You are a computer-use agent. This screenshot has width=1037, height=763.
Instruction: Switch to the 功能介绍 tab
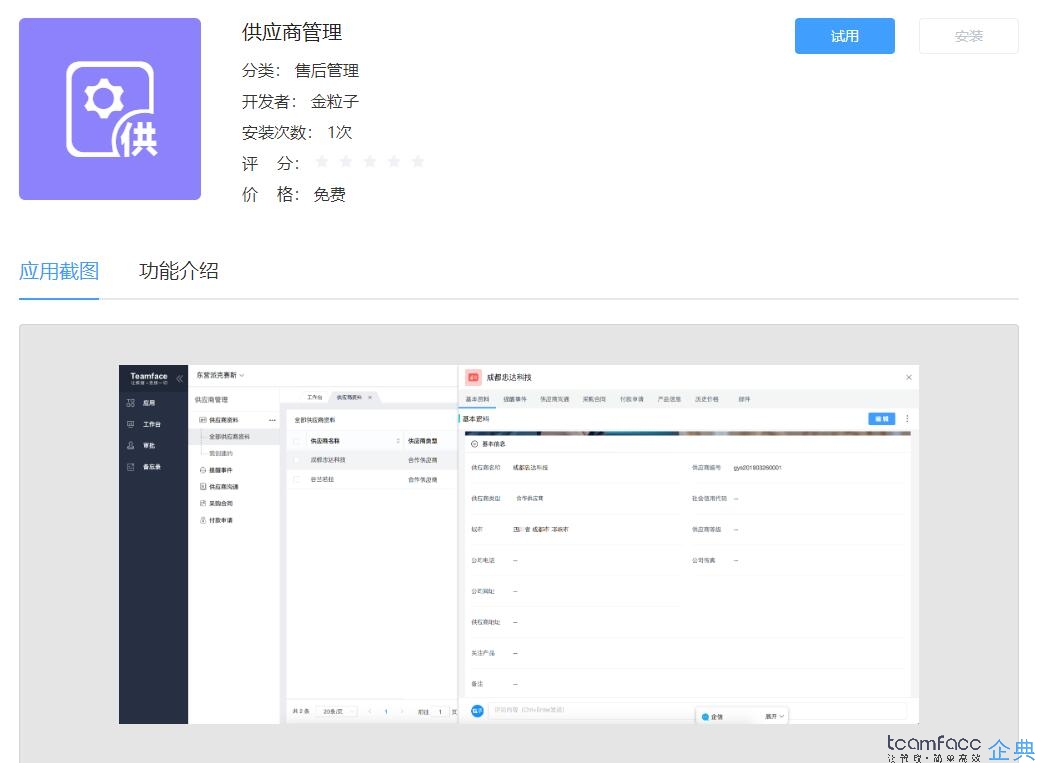179,271
